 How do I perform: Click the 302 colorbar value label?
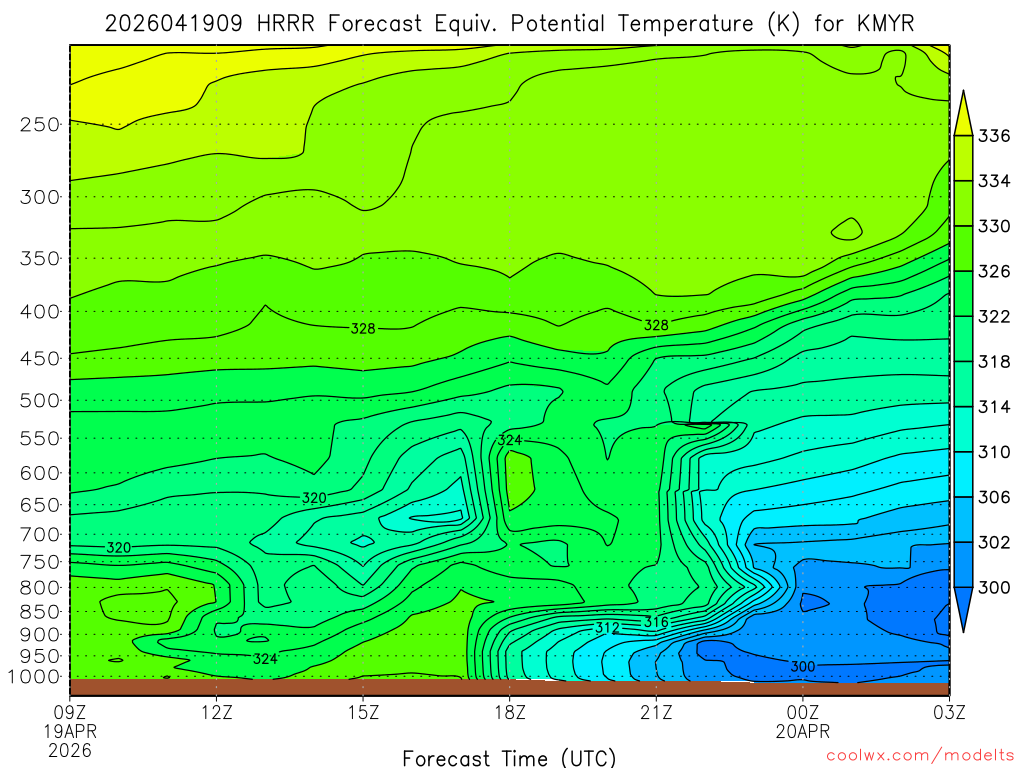click(994, 542)
